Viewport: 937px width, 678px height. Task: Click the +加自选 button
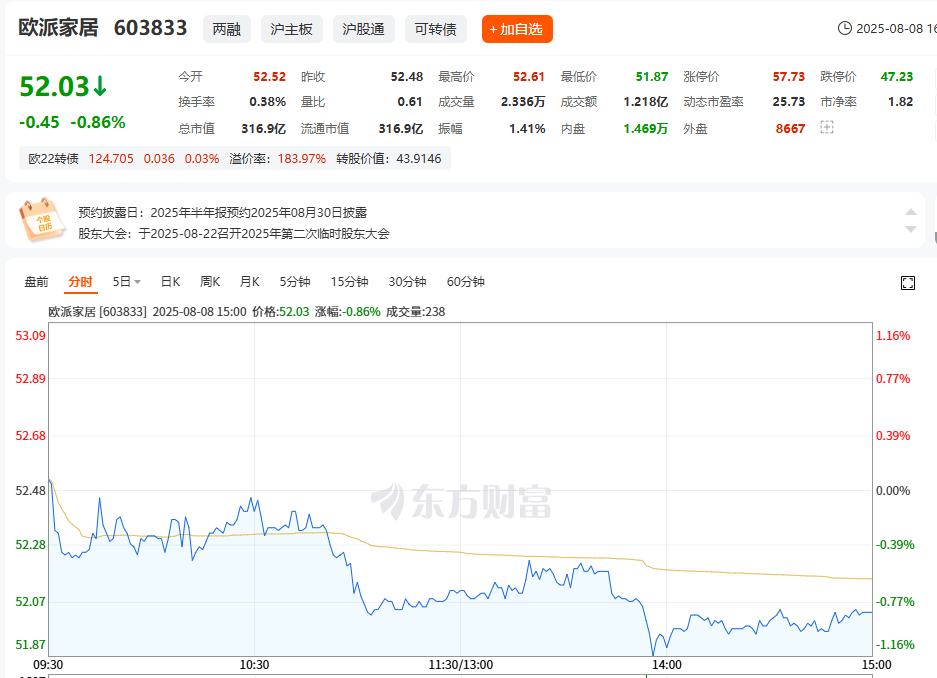(517, 29)
